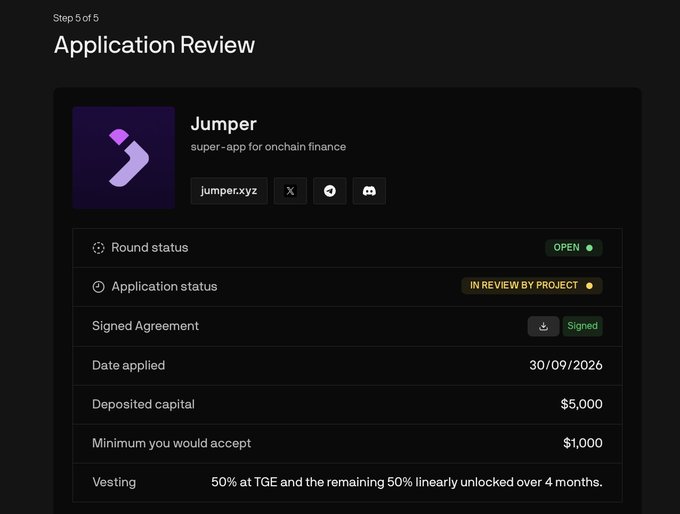The width and height of the screenshot is (680, 514).
Task: Click the 'Date applied' label
Action: tap(128, 366)
